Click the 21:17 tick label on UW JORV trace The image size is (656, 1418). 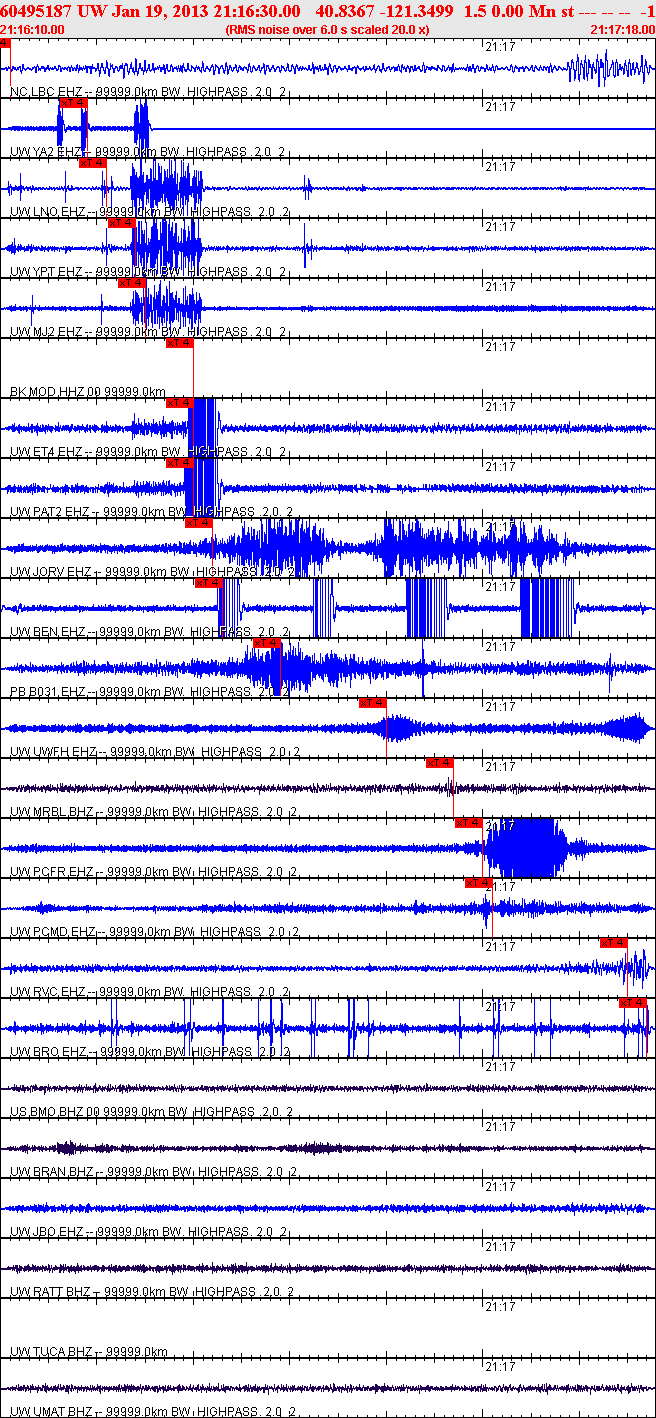pyautogui.click(x=500, y=527)
